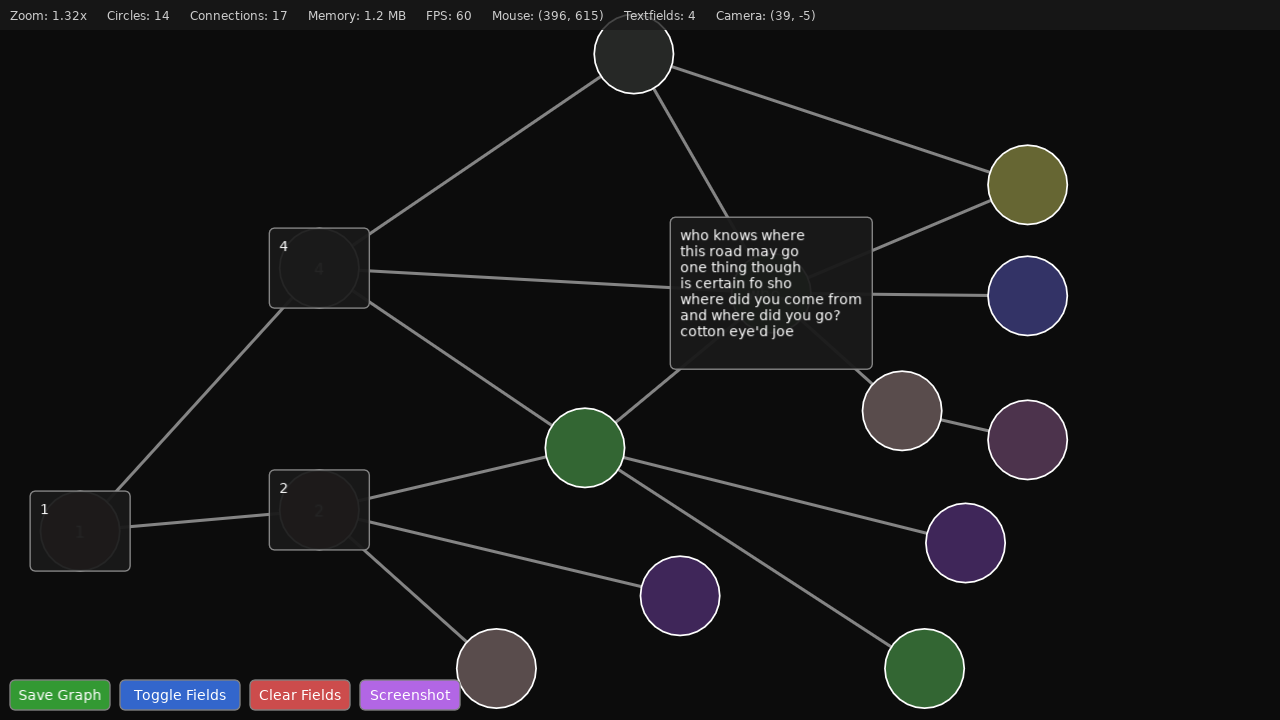The height and width of the screenshot is (720, 1280).
Task: Select the green hub circle with many connections
Action: click(x=585, y=448)
